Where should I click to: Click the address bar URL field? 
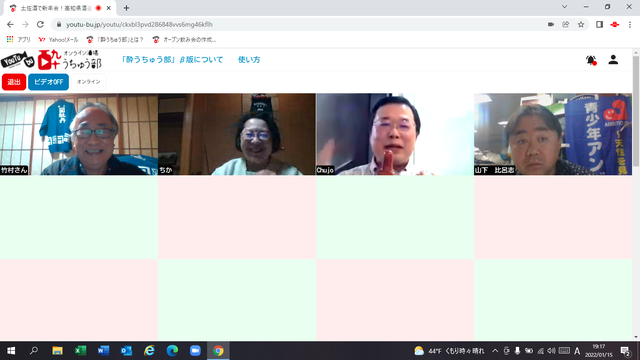[302, 24]
